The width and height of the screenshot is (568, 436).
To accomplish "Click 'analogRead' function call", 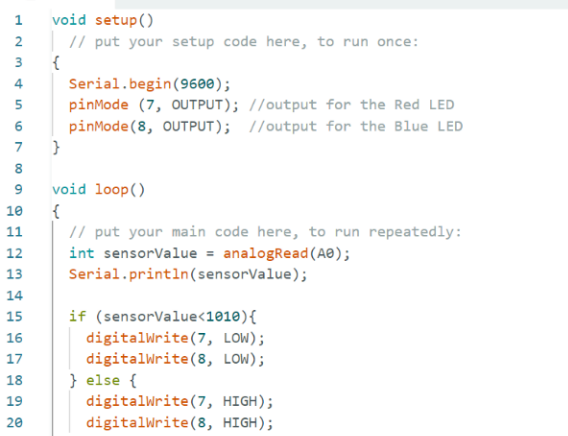I will (266, 253).
